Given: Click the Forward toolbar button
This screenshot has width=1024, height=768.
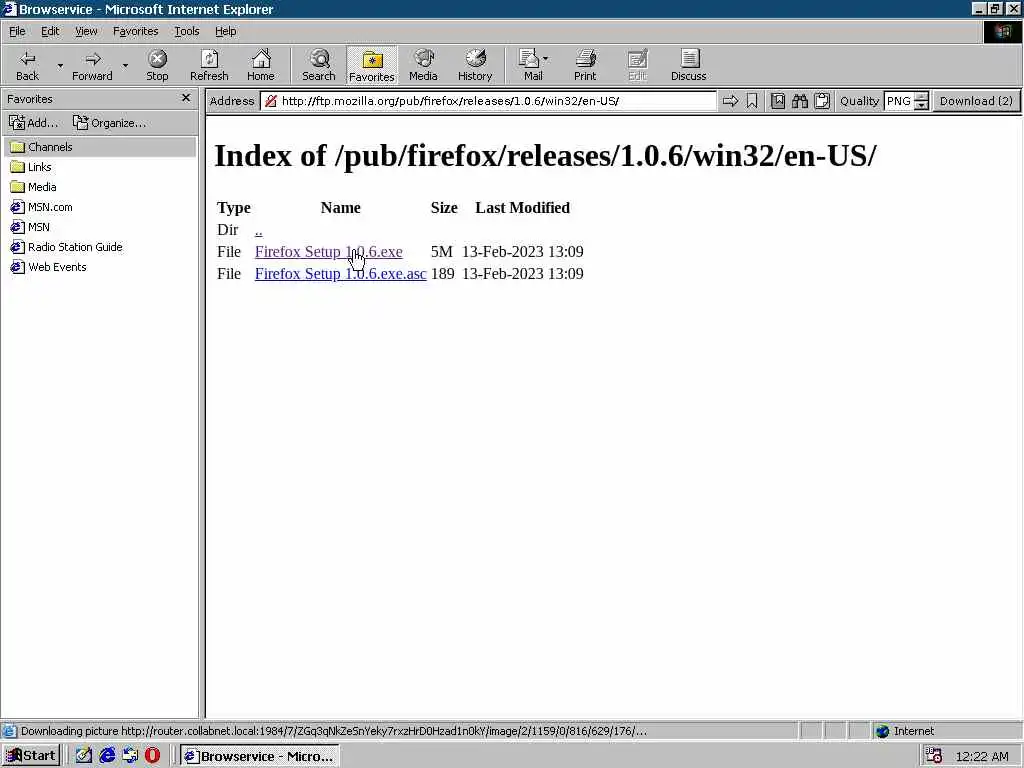Looking at the screenshot, I should (x=92, y=65).
